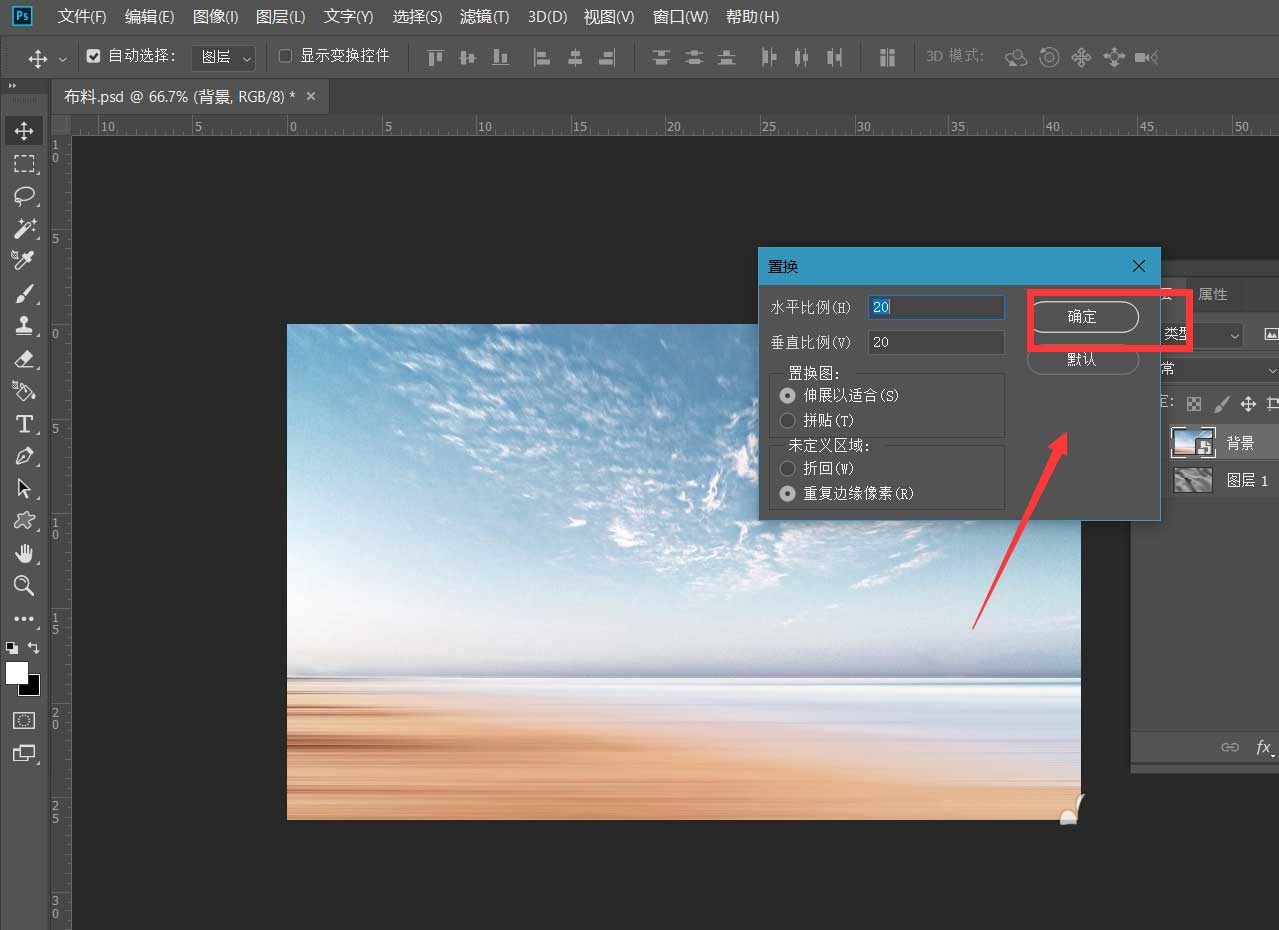Select the 图层 1 layer thumbnail
The image size is (1279, 930).
pos(1193,480)
